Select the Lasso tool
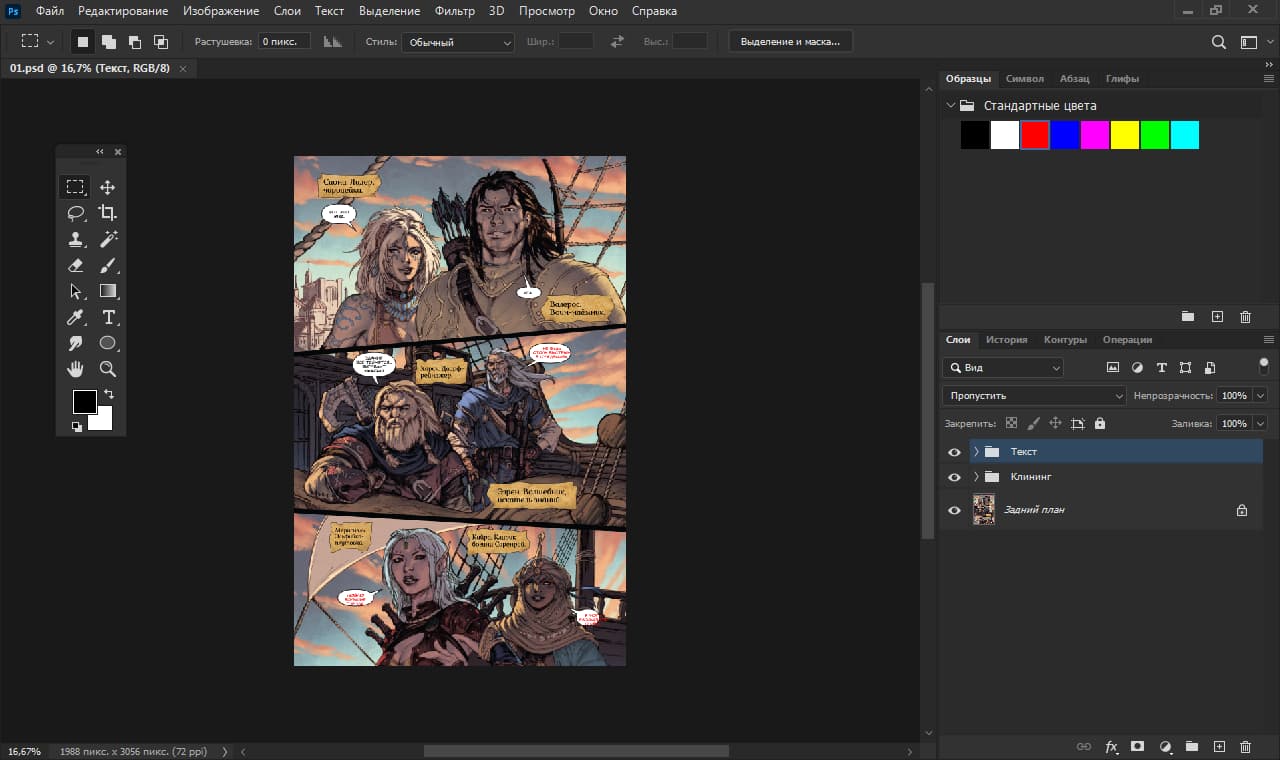Image resolution: width=1280 pixels, height=760 pixels. coord(75,213)
